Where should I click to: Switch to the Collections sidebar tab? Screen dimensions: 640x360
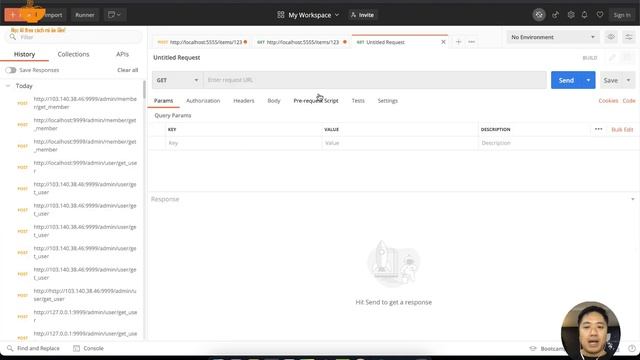point(73,54)
